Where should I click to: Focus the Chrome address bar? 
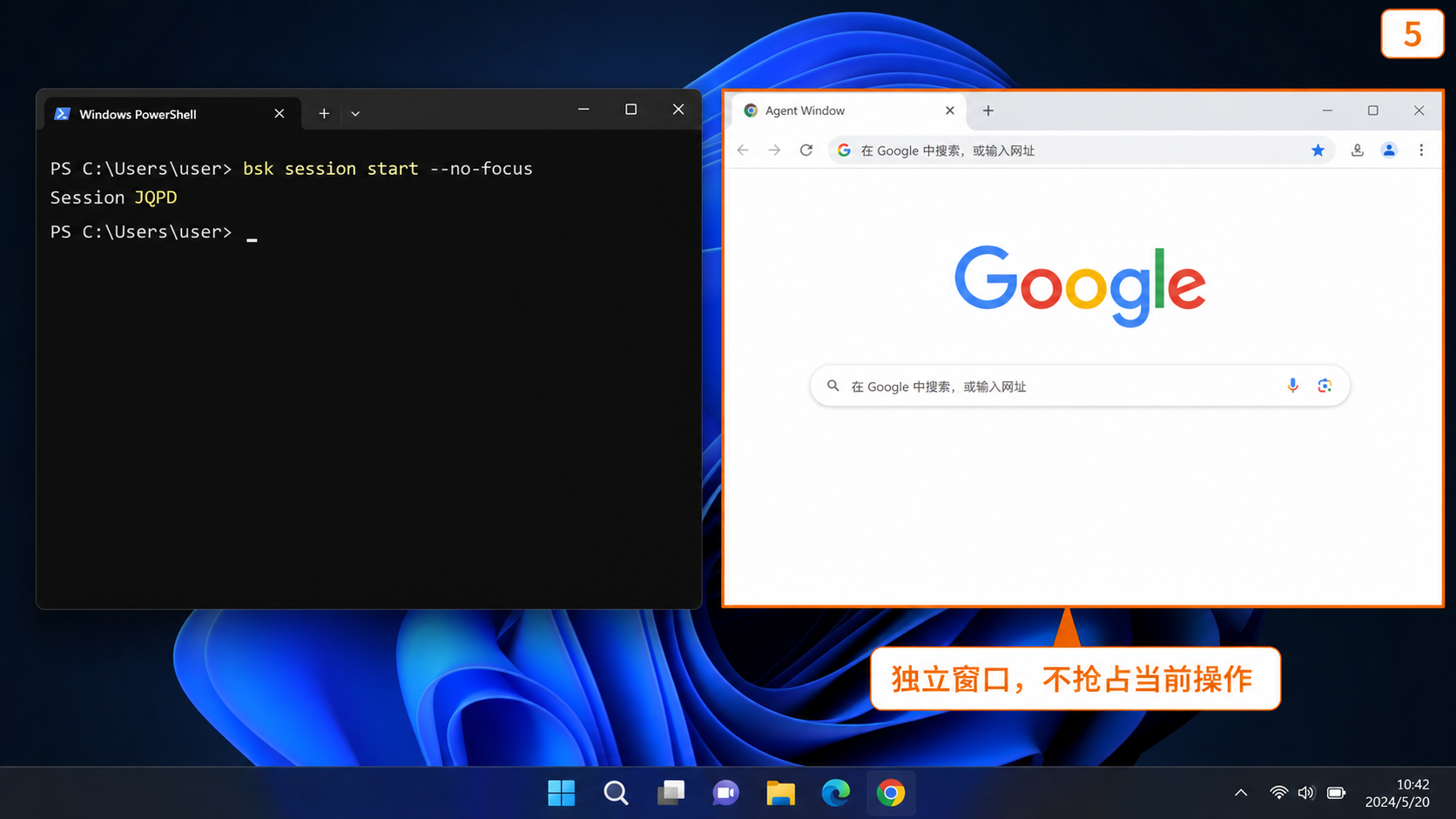(1081, 151)
